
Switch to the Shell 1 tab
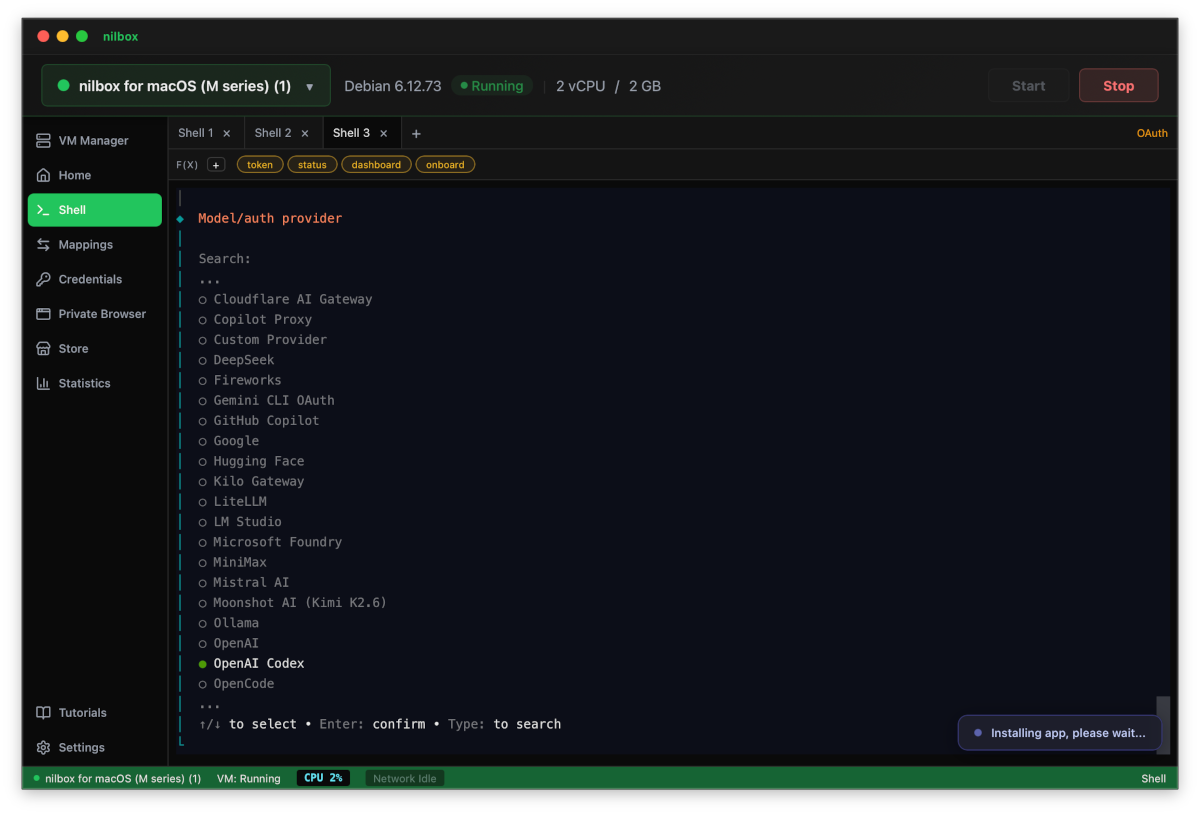tap(197, 132)
